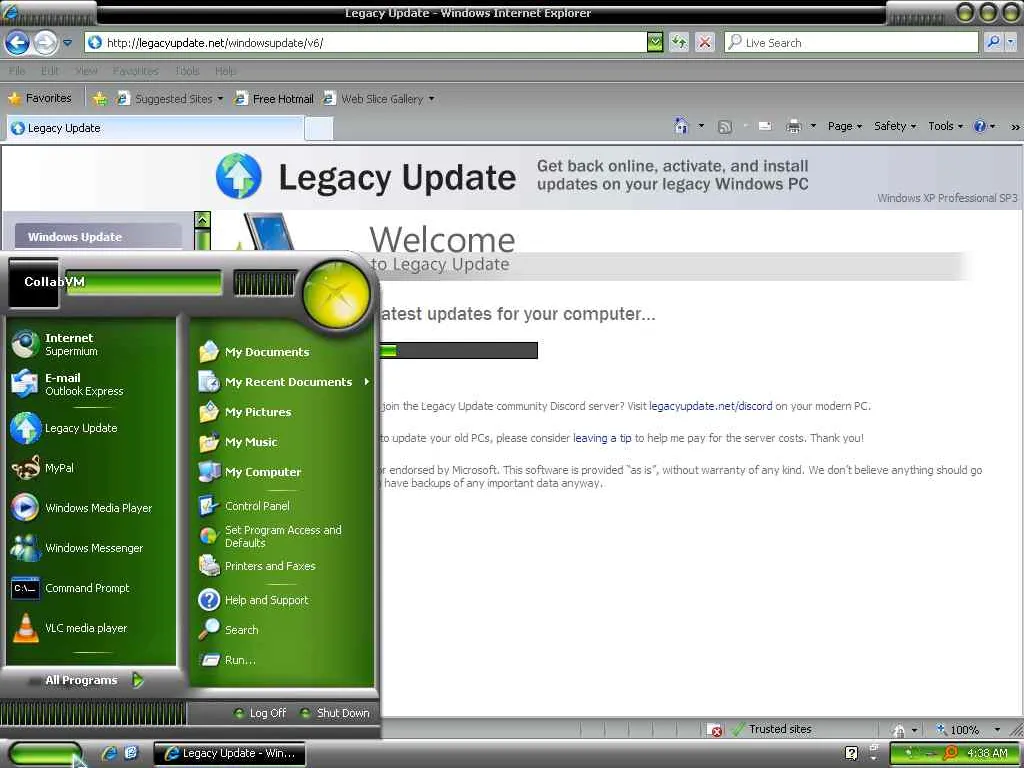
Task: Click the Shut Down button
Action: tap(334, 713)
